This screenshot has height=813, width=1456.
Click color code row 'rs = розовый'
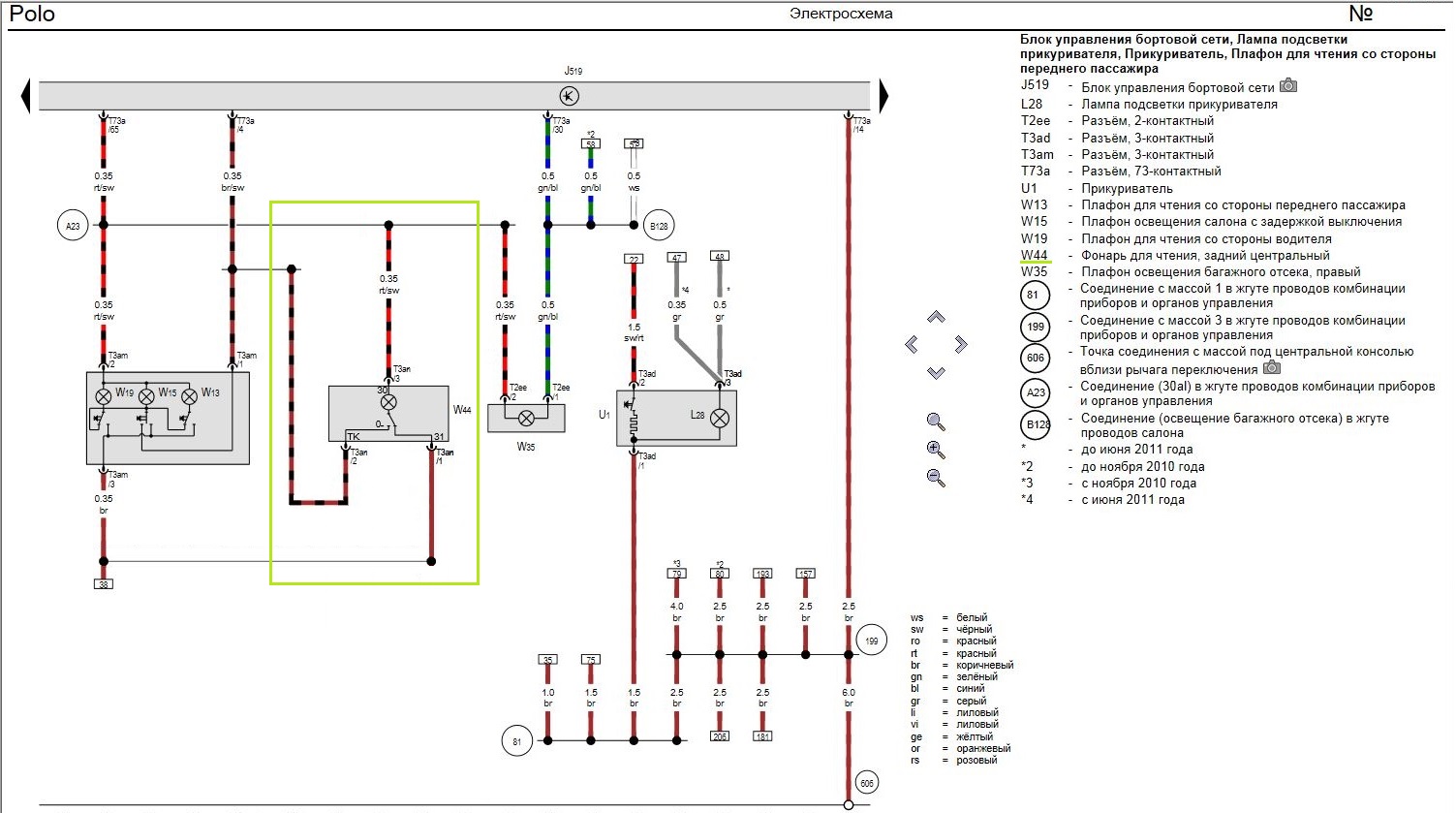click(953, 760)
